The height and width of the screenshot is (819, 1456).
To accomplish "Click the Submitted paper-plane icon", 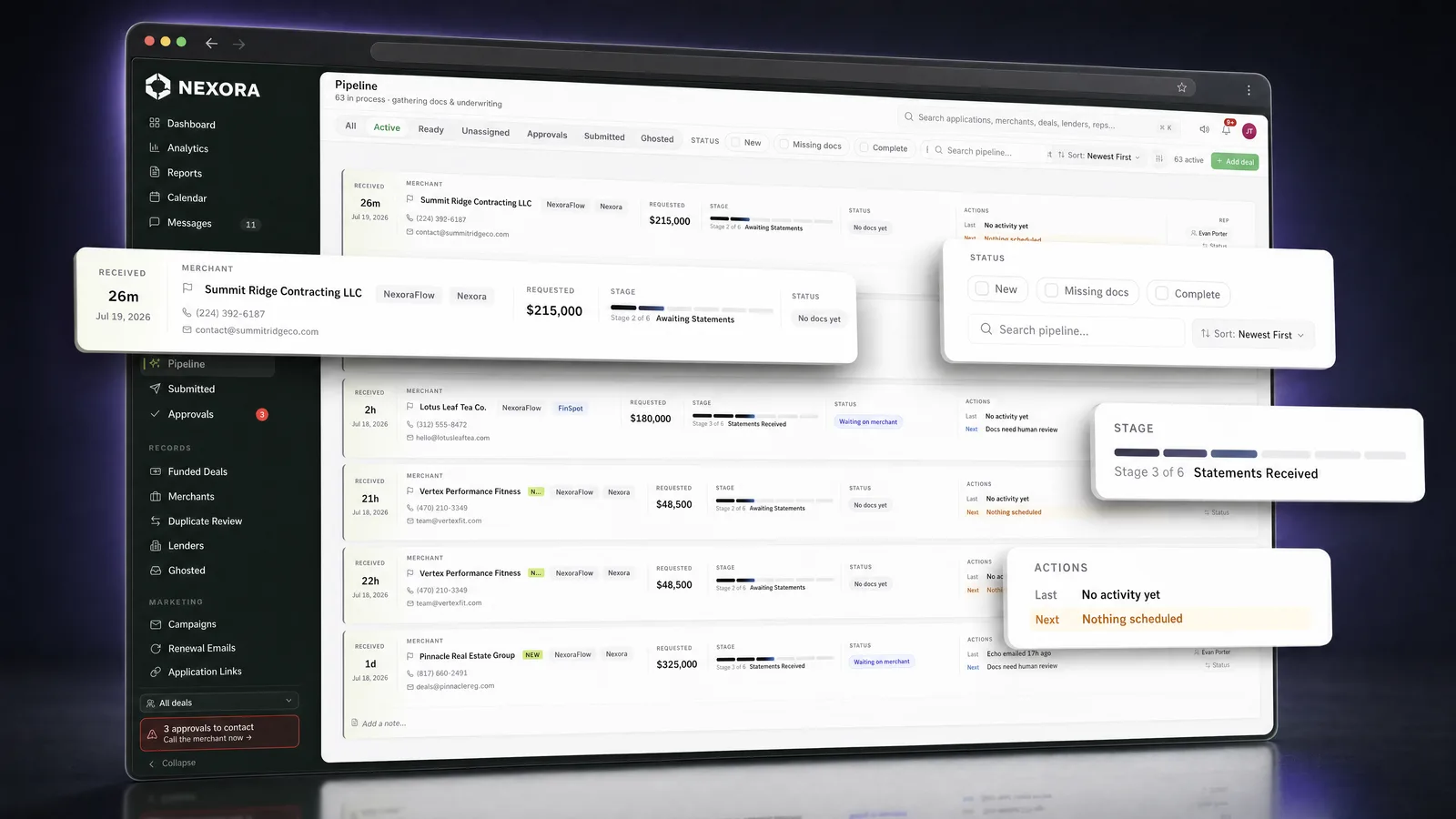I will (155, 389).
